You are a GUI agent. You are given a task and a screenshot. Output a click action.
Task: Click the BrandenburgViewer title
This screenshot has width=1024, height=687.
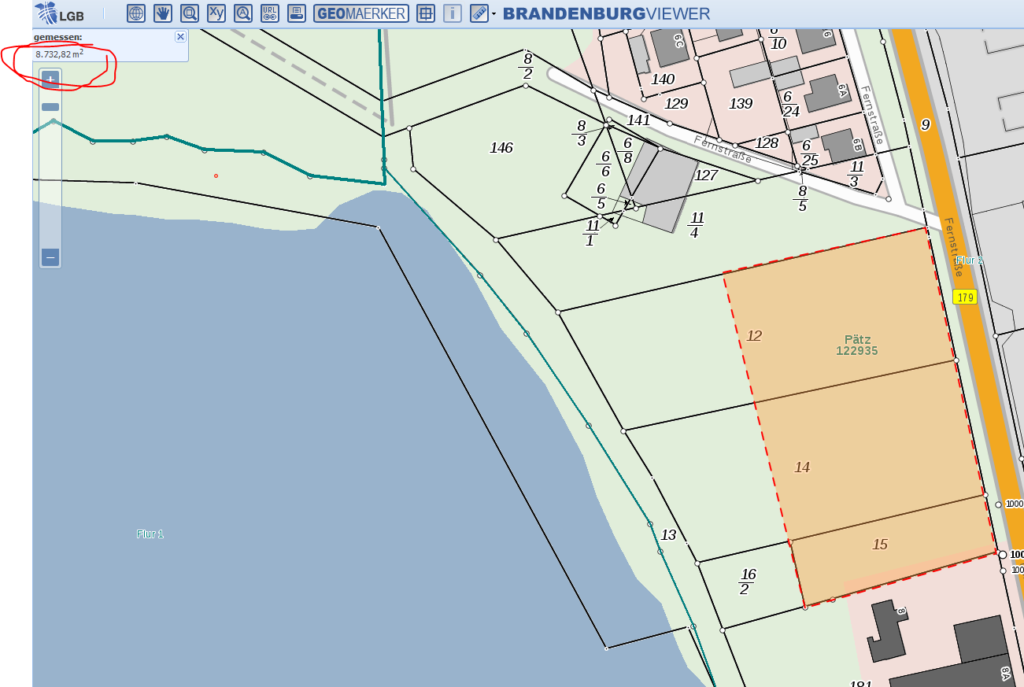(606, 13)
